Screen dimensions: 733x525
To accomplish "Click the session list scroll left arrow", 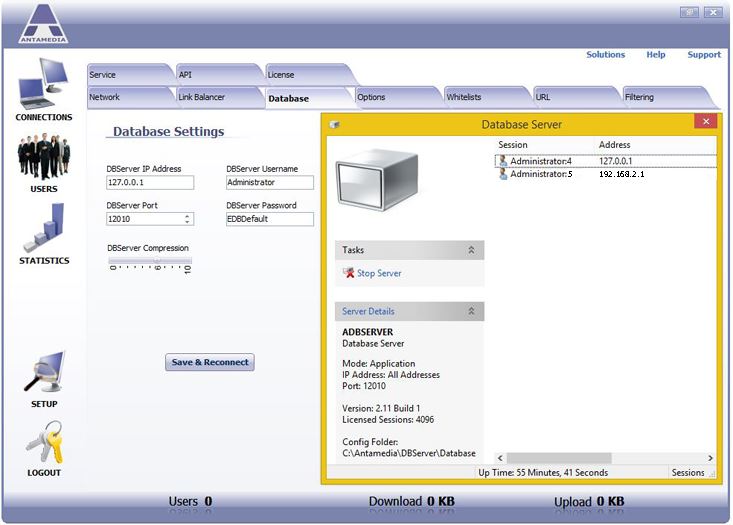I will point(500,458).
